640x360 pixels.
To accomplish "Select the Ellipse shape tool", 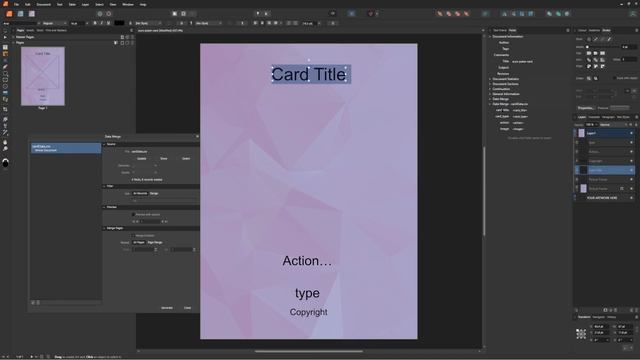I will pyautogui.click(x=5, y=86).
